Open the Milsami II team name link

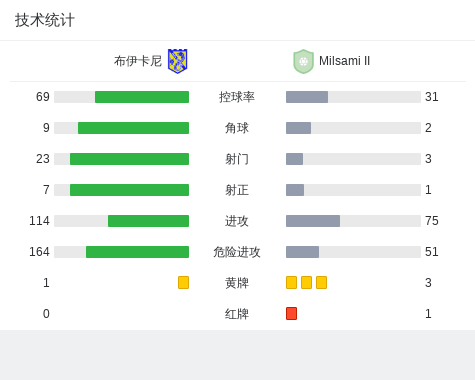[344, 61]
